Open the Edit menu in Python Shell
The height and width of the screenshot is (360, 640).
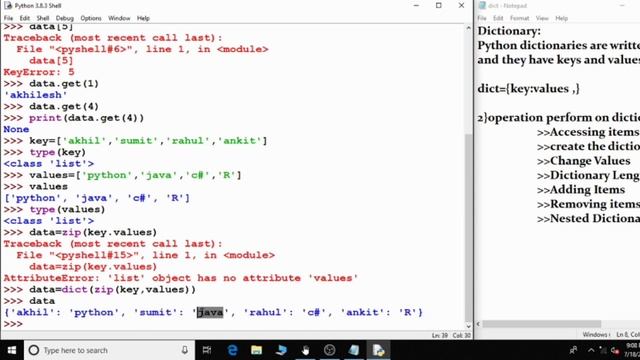click(x=24, y=18)
